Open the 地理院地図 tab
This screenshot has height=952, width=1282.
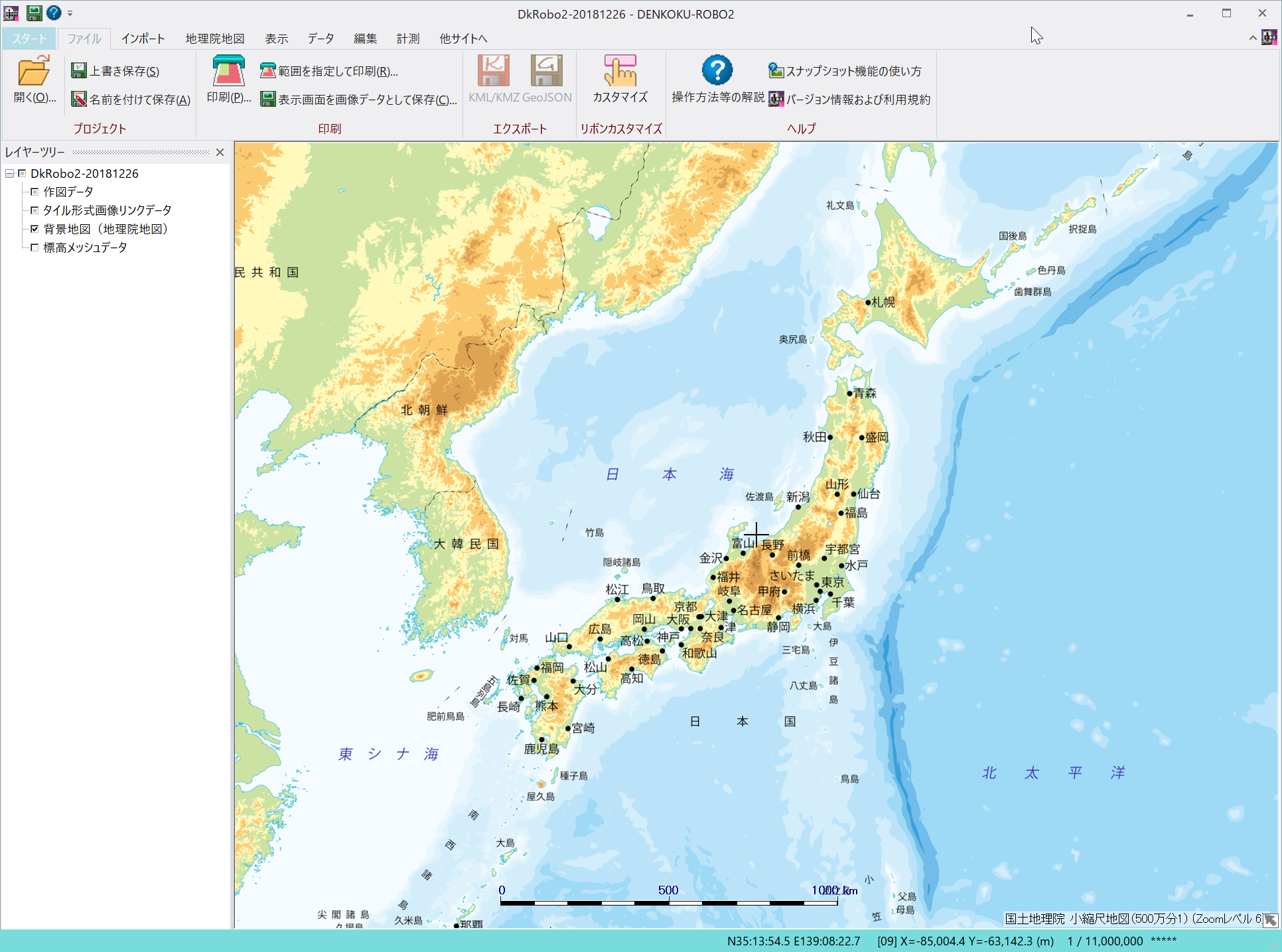tap(215, 38)
